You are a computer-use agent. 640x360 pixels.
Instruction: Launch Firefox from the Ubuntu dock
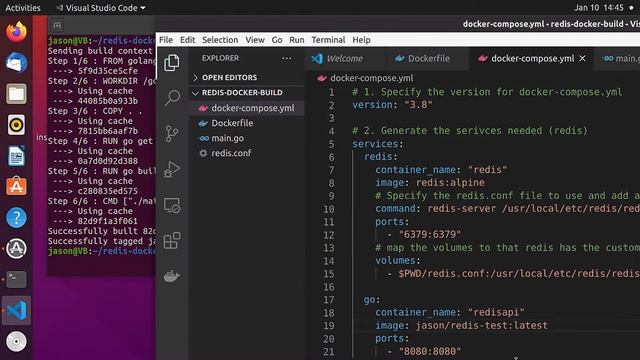16,32
